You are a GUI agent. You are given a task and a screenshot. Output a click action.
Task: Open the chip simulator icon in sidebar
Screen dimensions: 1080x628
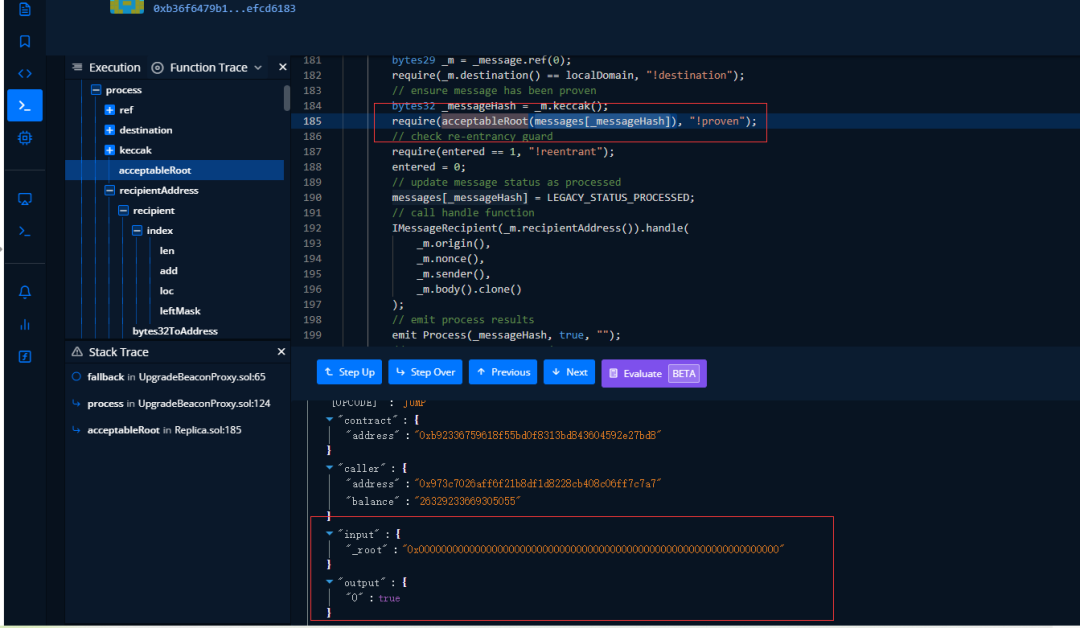click(x=25, y=138)
